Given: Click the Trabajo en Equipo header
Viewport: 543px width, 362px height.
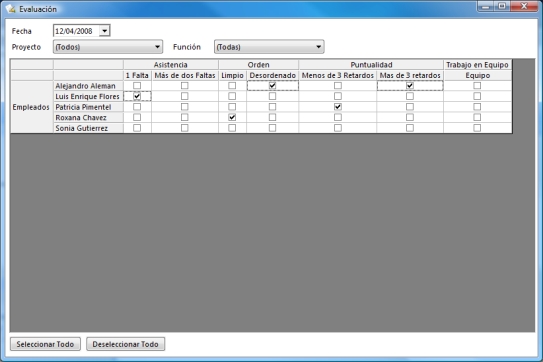Looking at the screenshot, I should (x=477, y=65).
